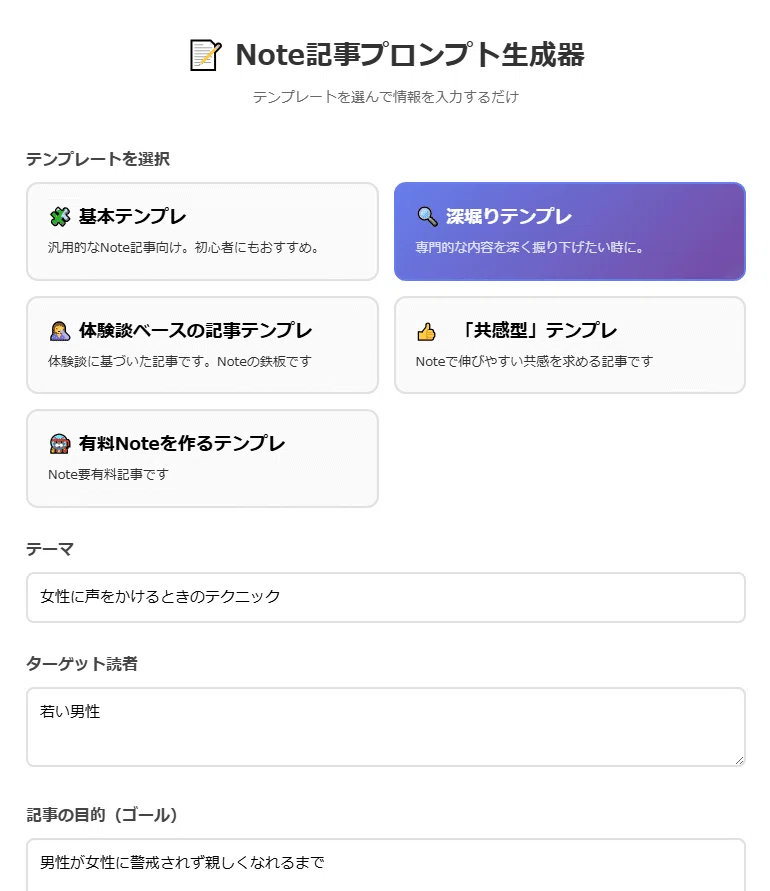Grab the resize handle of ターゲット読者 box
The width and height of the screenshot is (770, 891).
[x=739, y=760]
